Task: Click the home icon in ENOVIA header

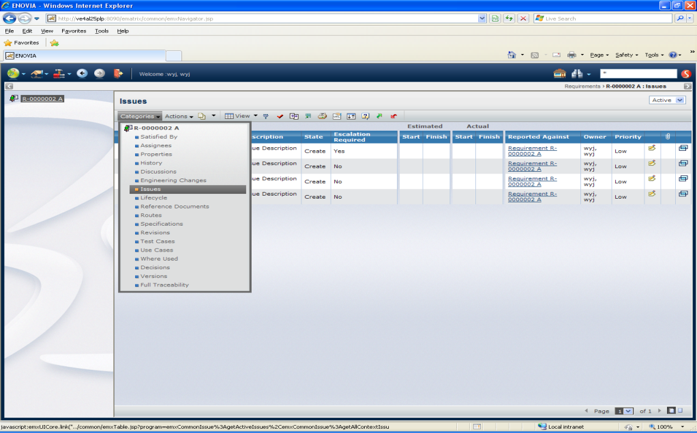Action: click(559, 73)
